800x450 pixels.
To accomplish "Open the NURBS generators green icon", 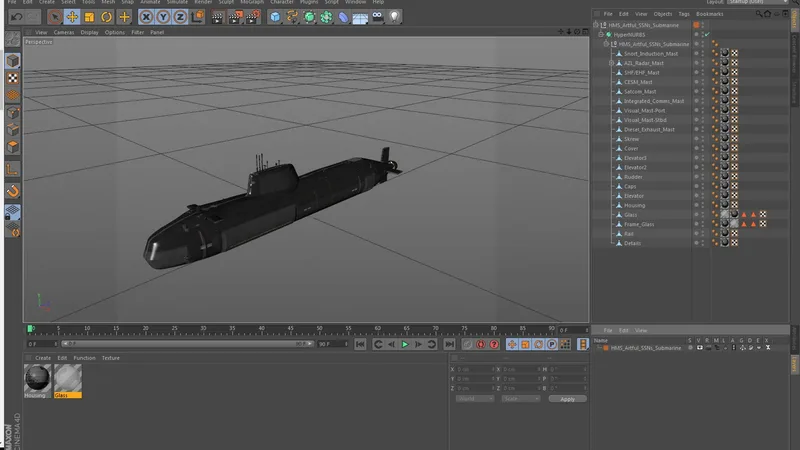I will pyautogui.click(x=309, y=17).
